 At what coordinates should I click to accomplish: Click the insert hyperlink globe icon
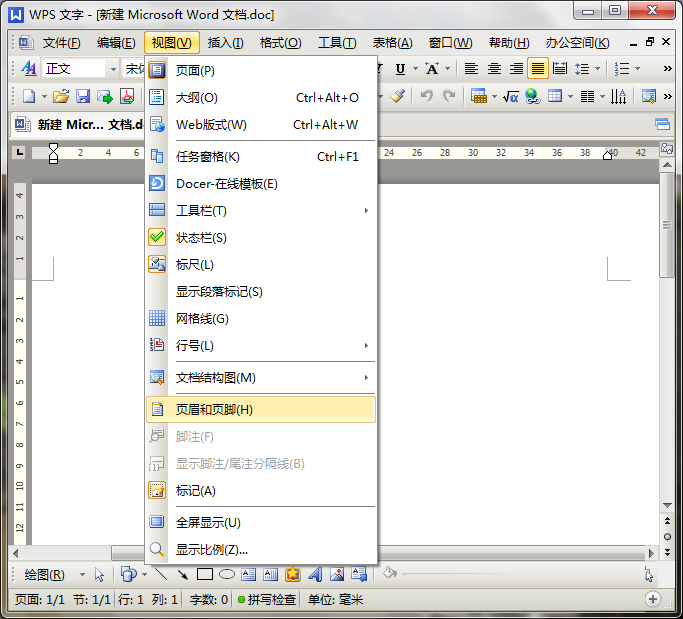[x=532, y=96]
